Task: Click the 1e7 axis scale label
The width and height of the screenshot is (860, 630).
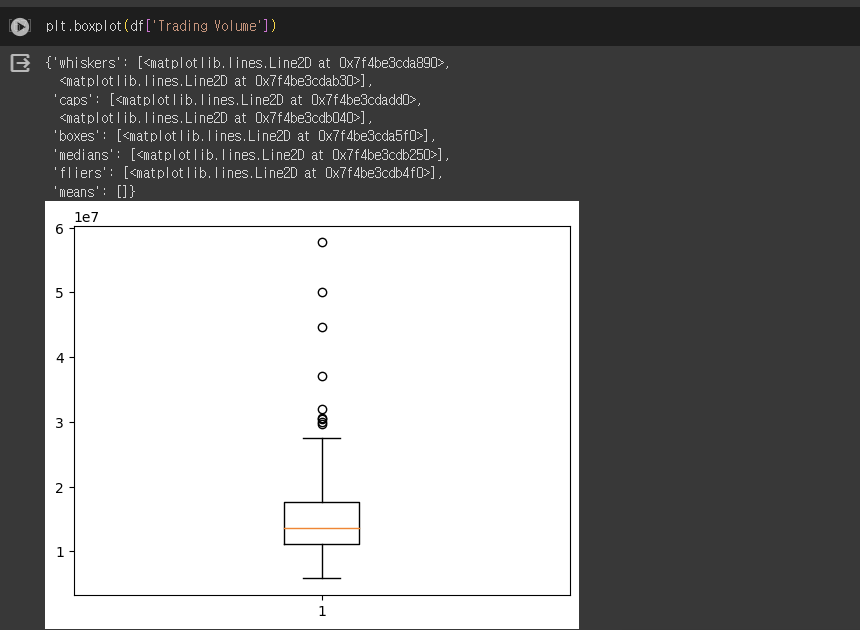Action: coord(87,217)
